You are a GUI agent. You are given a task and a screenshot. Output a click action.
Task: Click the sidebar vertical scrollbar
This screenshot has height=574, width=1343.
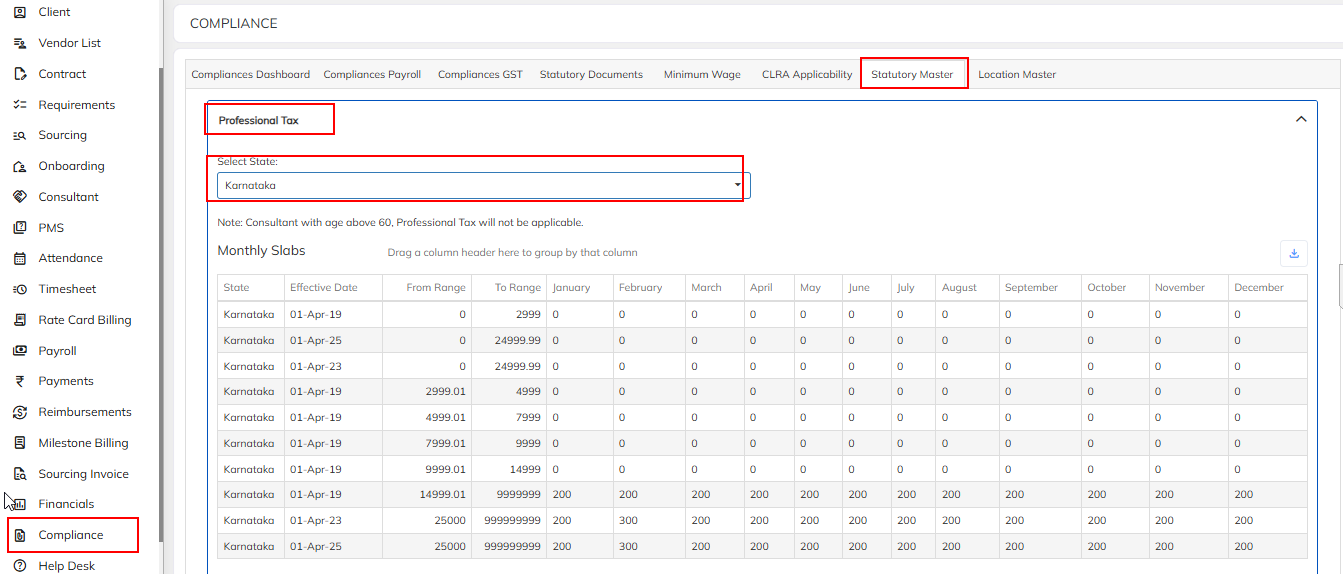[x=159, y=300]
